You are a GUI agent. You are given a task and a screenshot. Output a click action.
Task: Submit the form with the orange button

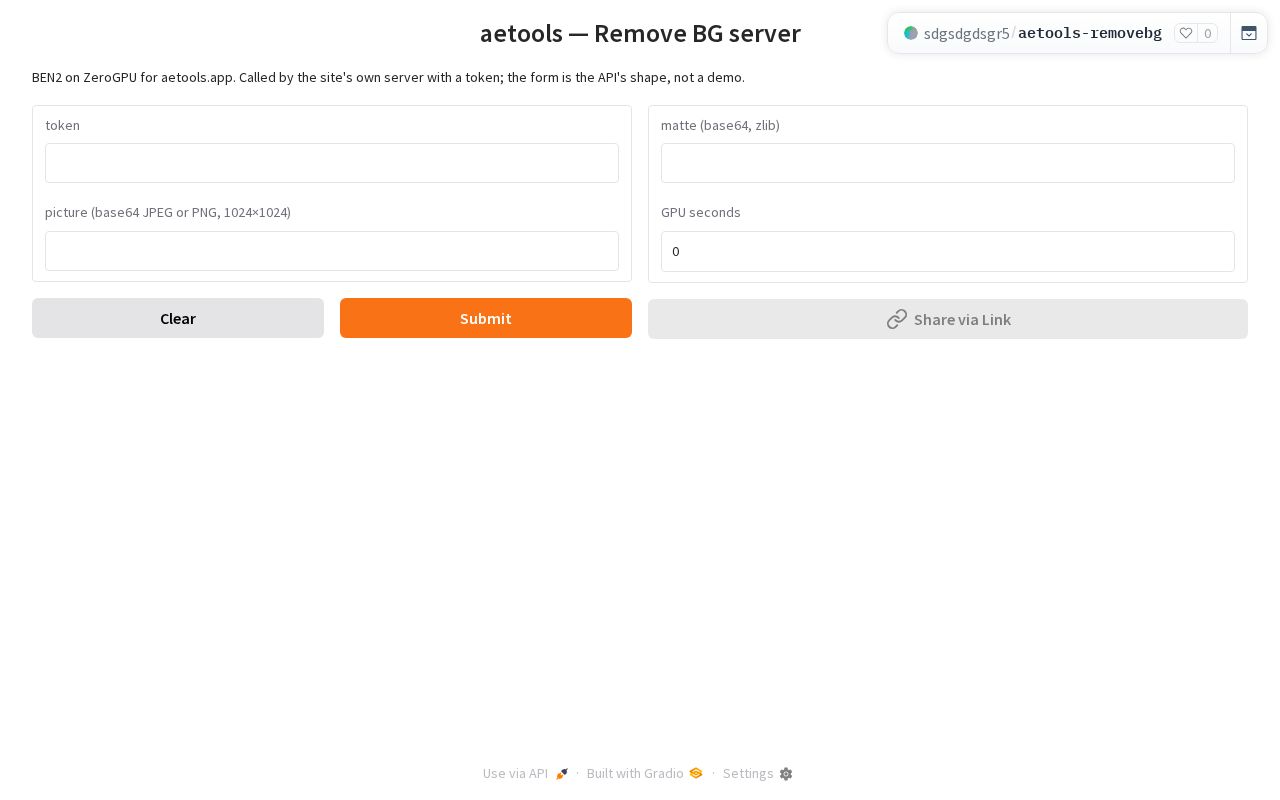tap(486, 318)
